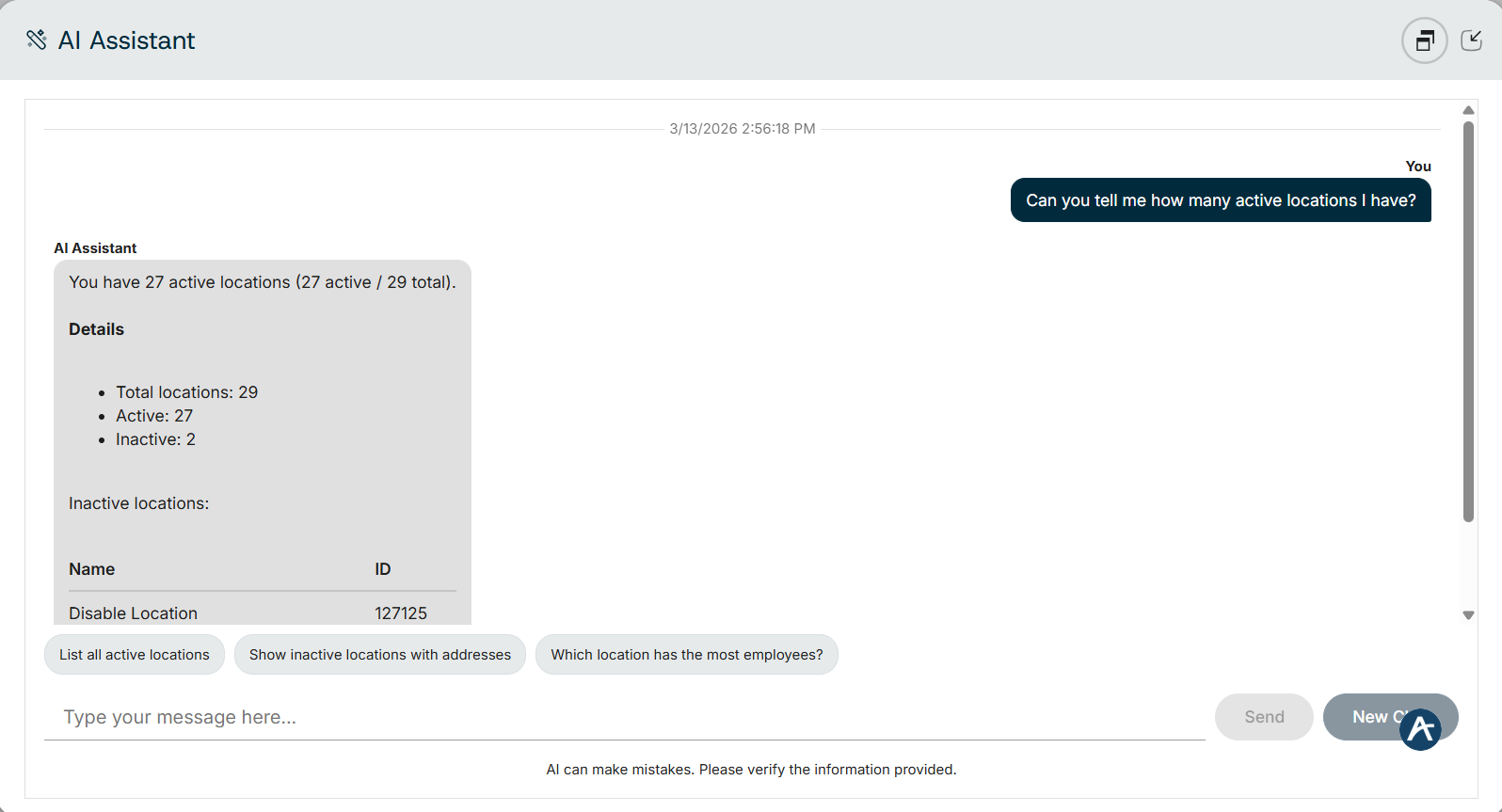The width and height of the screenshot is (1502, 812).
Task: Click the 'Inactive locations:' label
Action: tap(139, 503)
